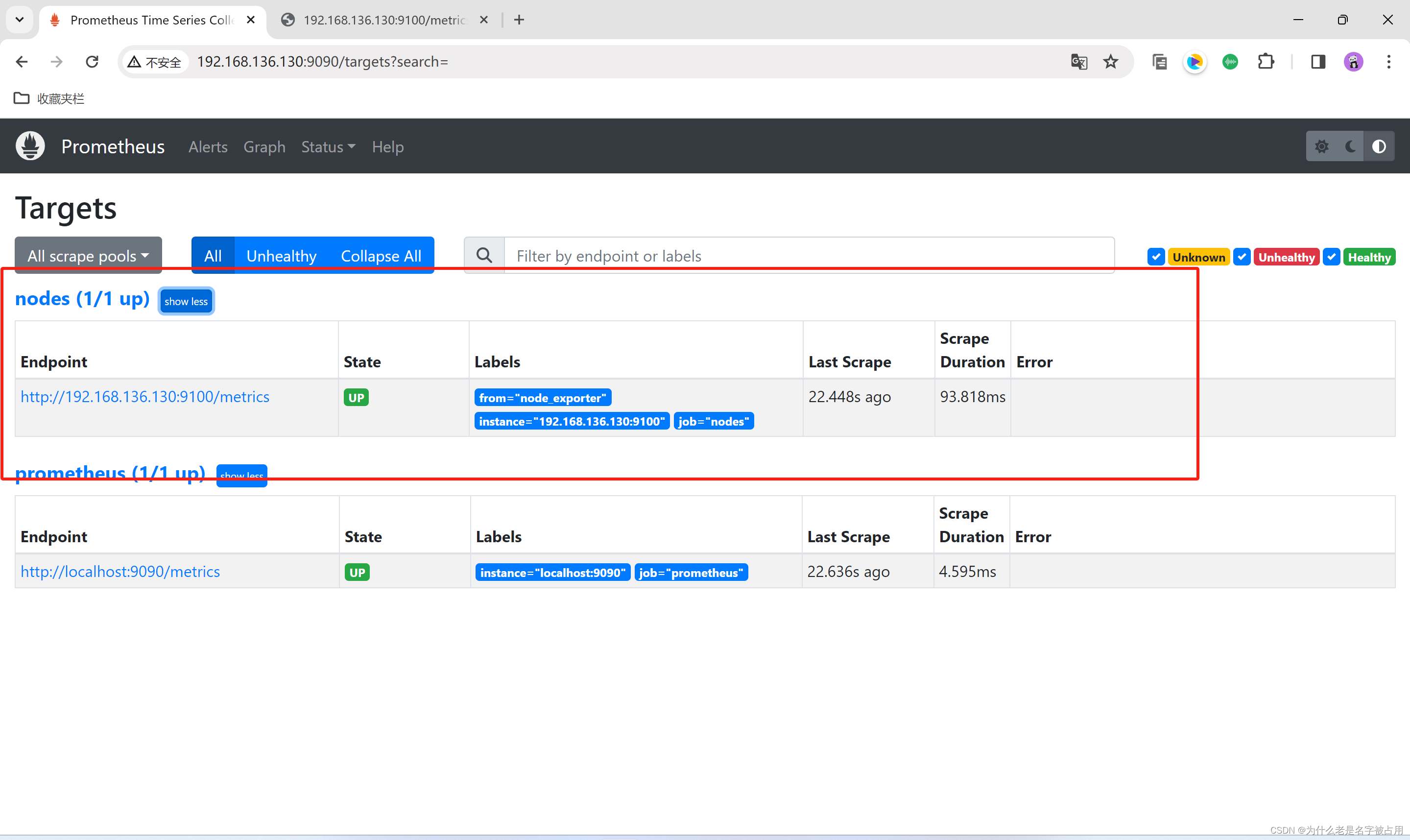The width and height of the screenshot is (1410, 840).
Task: Click the nodes (1/1 up) heading link
Action: [x=82, y=298]
